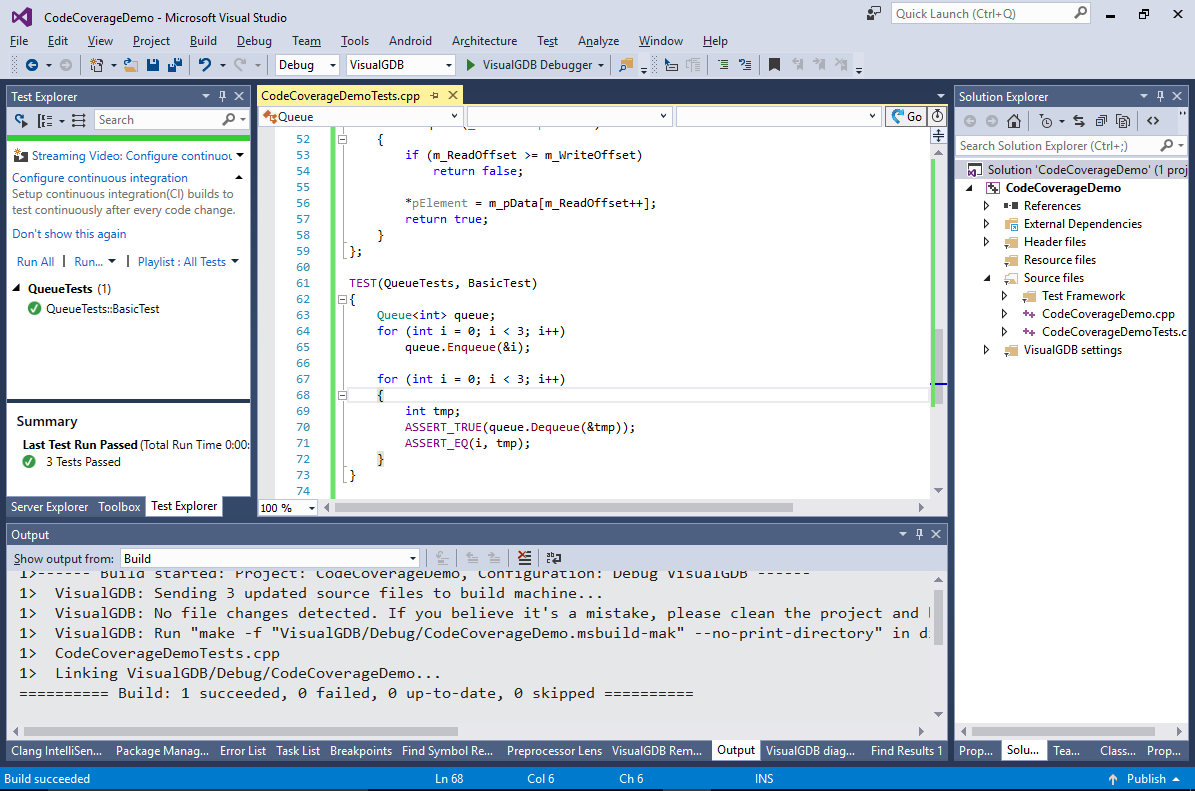This screenshot has height=791, width=1195.
Task: Click Streaming Video: Configure continuous link
Action: click(132, 155)
